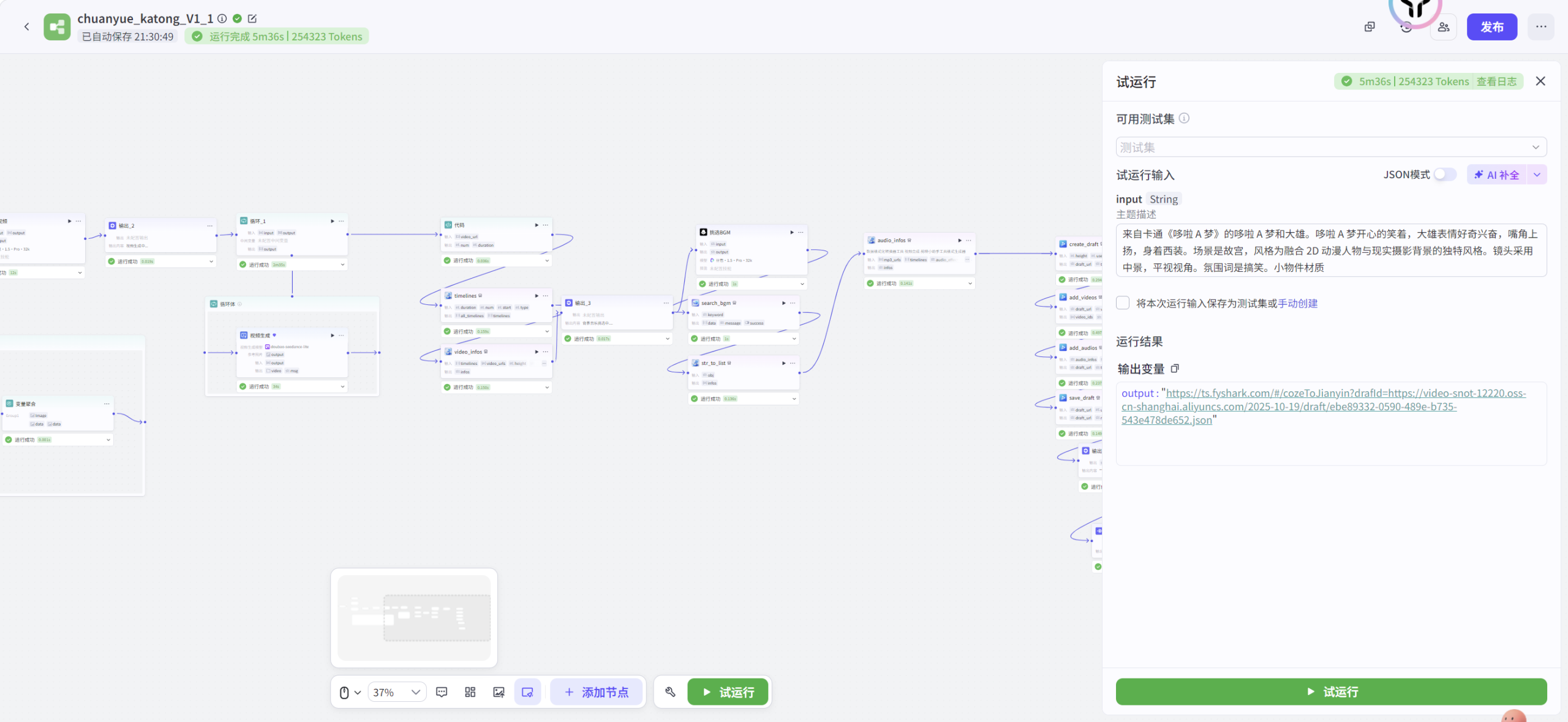Open the 测试集 dropdown
The width and height of the screenshot is (1568, 722).
pyautogui.click(x=1330, y=147)
